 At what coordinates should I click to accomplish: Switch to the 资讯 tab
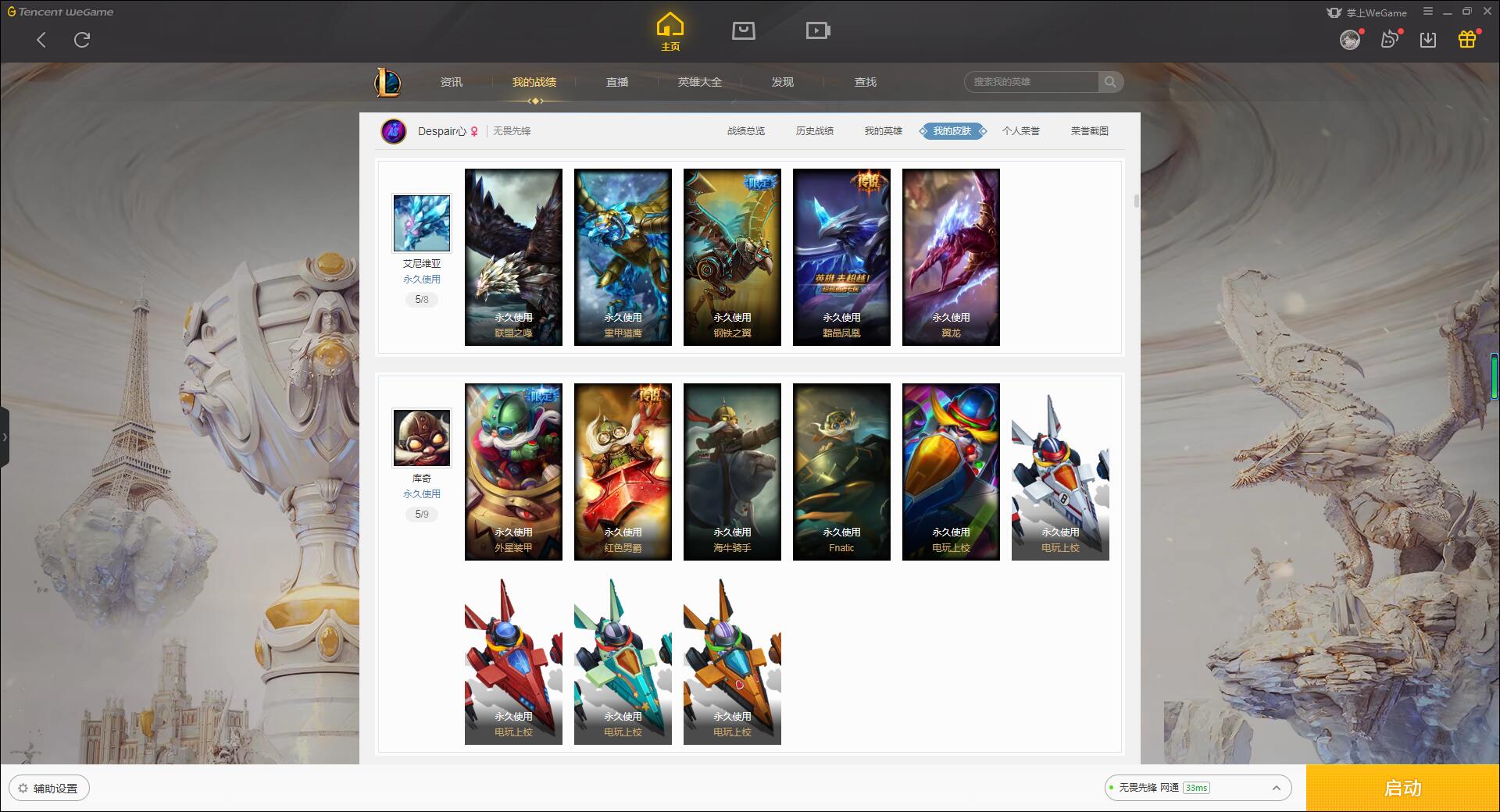452,82
